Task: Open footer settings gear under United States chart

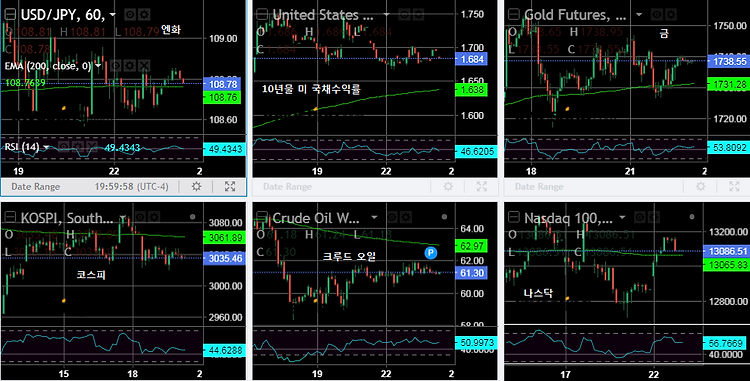Action: point(448,186)
